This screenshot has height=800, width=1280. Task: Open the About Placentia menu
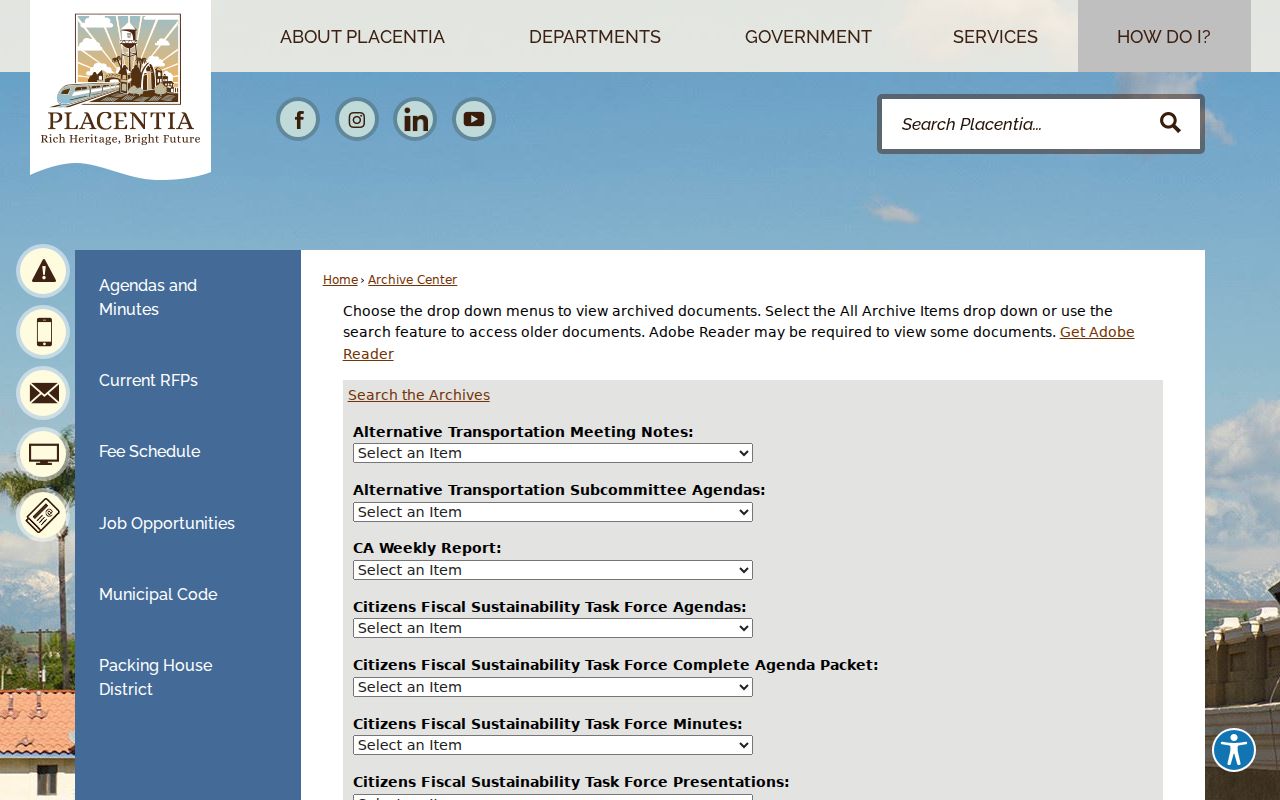pos(362,37)
